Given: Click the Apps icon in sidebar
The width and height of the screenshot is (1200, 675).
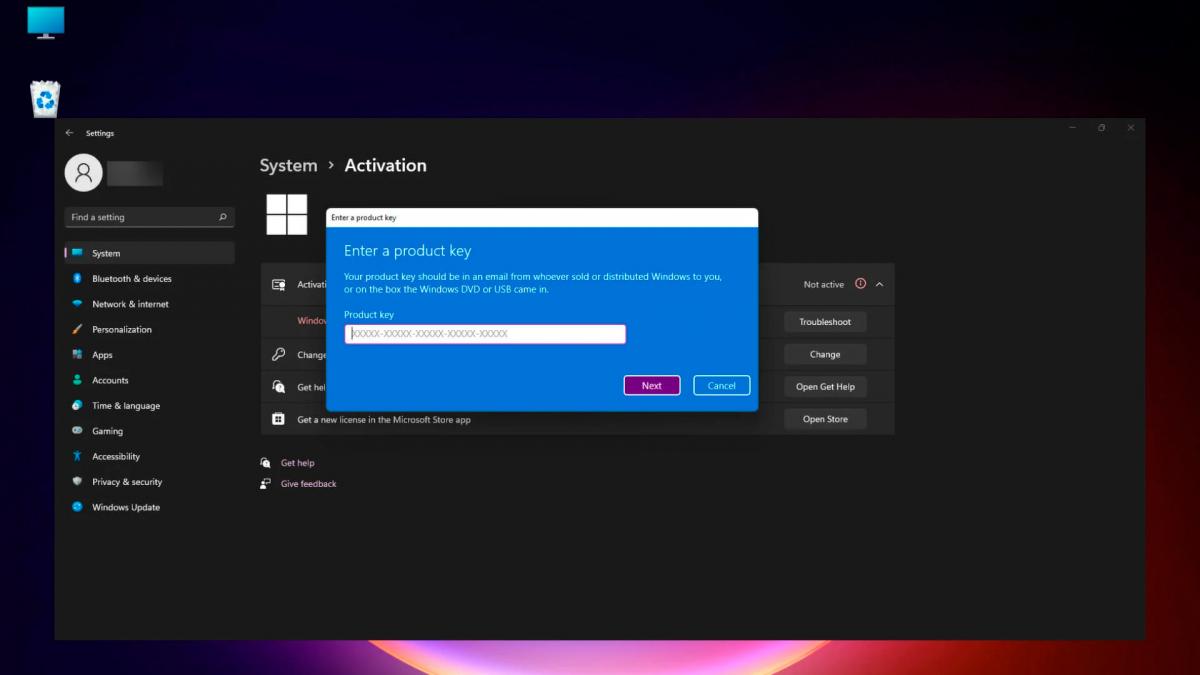Looking at the screenshot, I should tap(77, 355).
